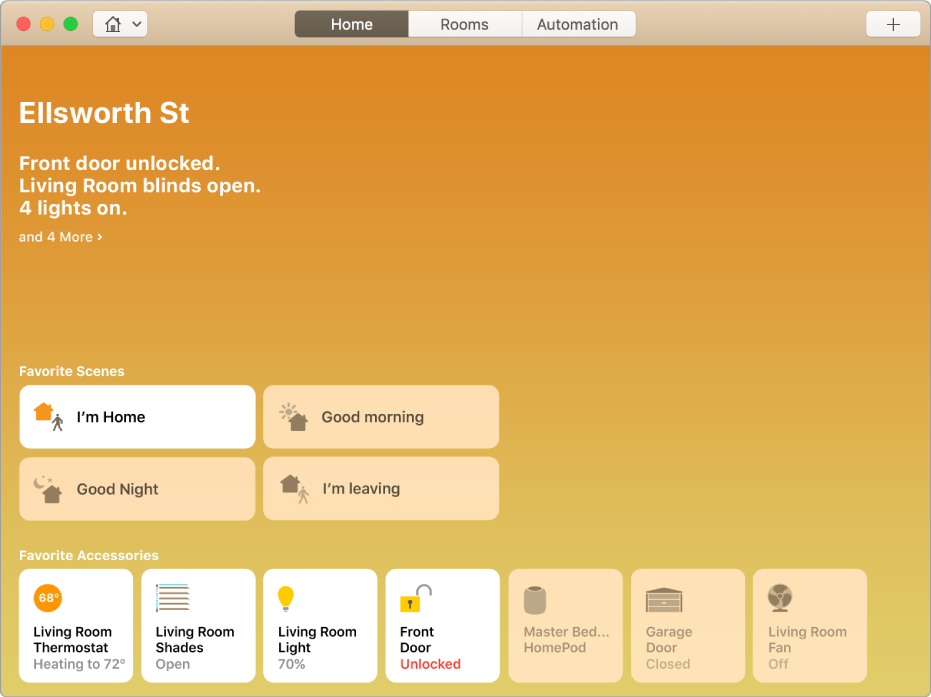Lock the Front Door accessory
This screenshot has width=931, height=697.
(442, 626)
